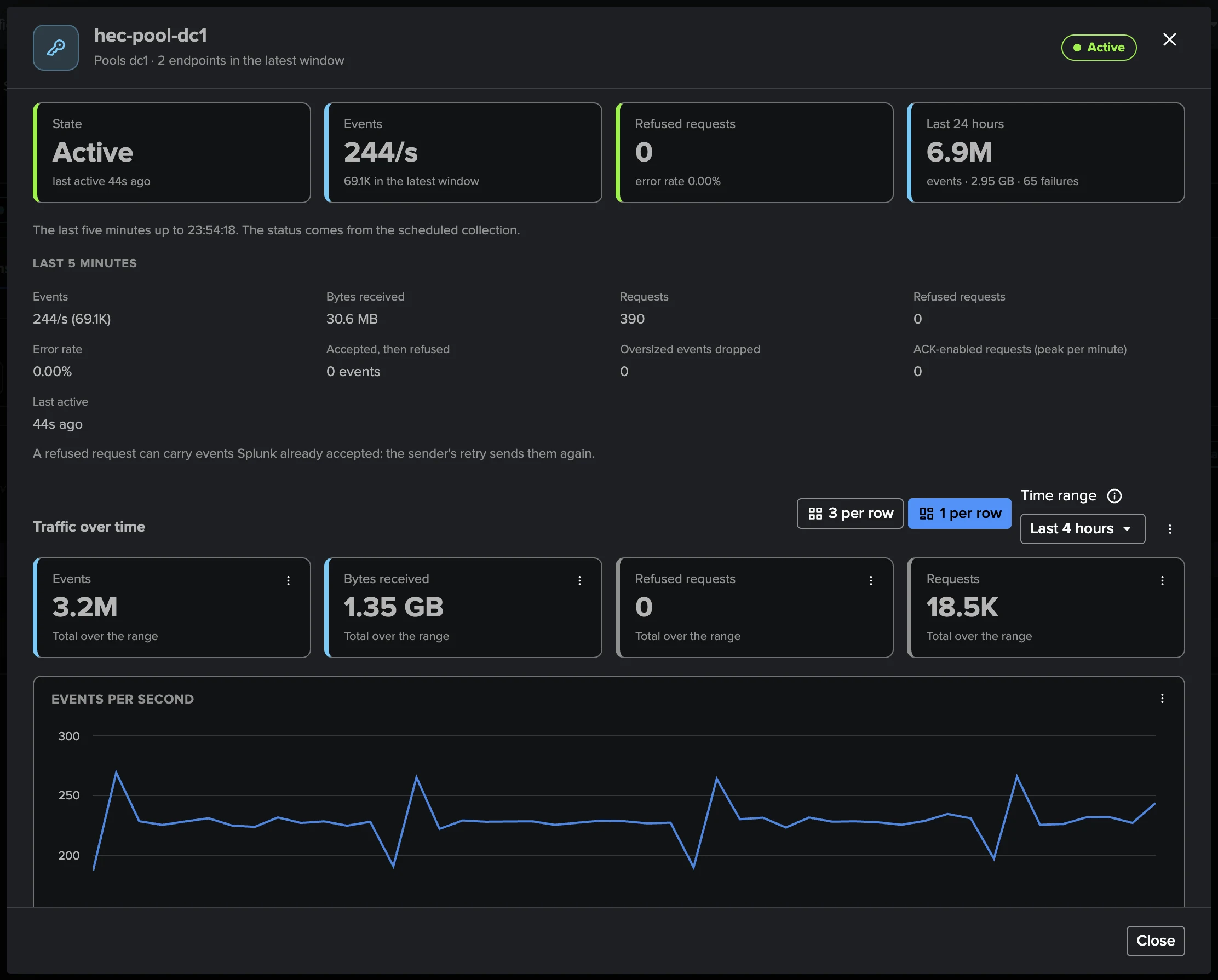Switch layout to 3 per row
The image size is (1218, 980).
(x=849, y=514)
